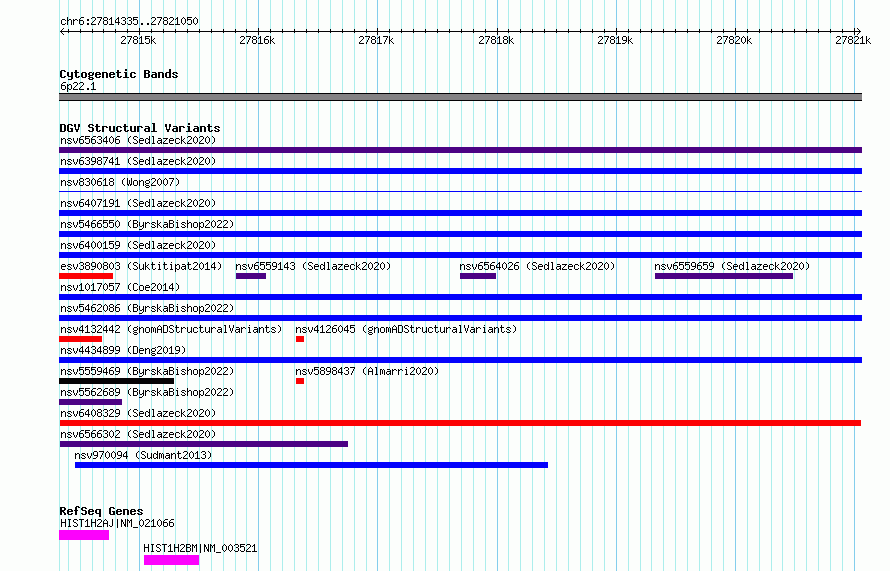
Task: Select the long red nsv6408329 bar
Action: [460, 423]
